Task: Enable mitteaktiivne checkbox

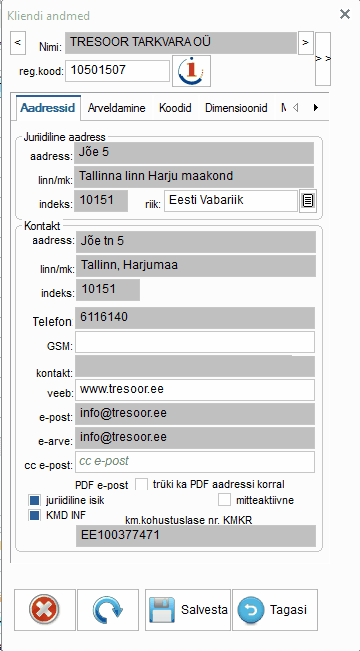Action: click(224, 500)
